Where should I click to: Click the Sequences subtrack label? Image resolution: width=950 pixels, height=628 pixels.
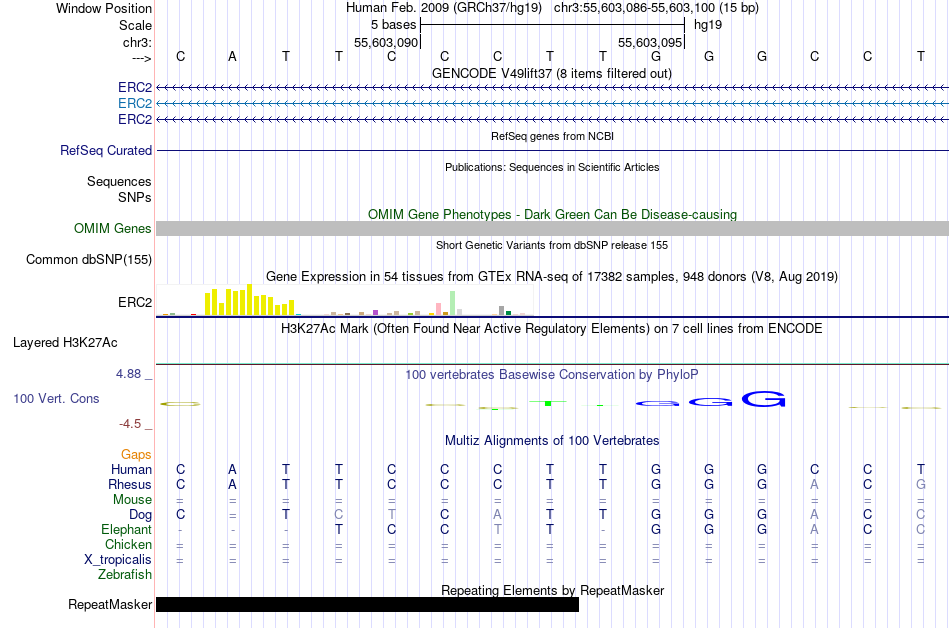pos(119,182)
